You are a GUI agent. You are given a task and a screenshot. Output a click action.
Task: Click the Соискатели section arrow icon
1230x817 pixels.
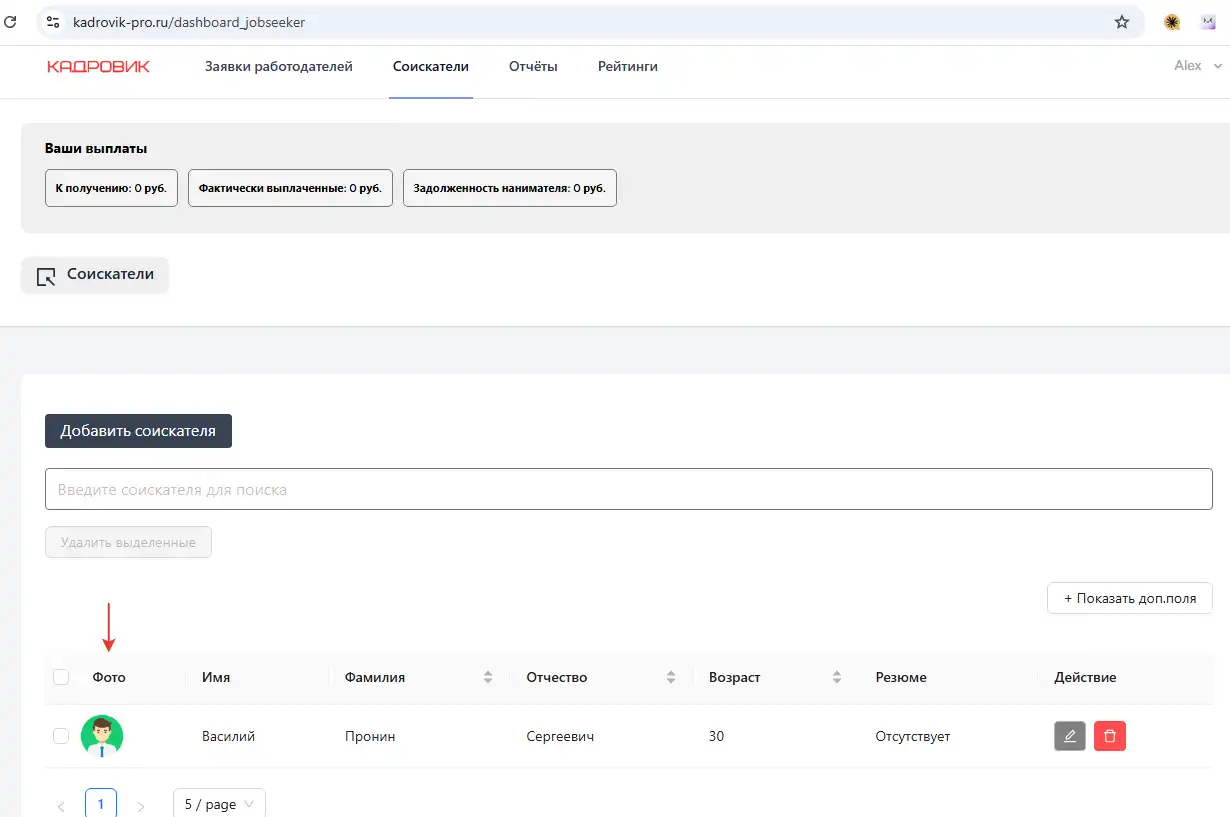46,276
